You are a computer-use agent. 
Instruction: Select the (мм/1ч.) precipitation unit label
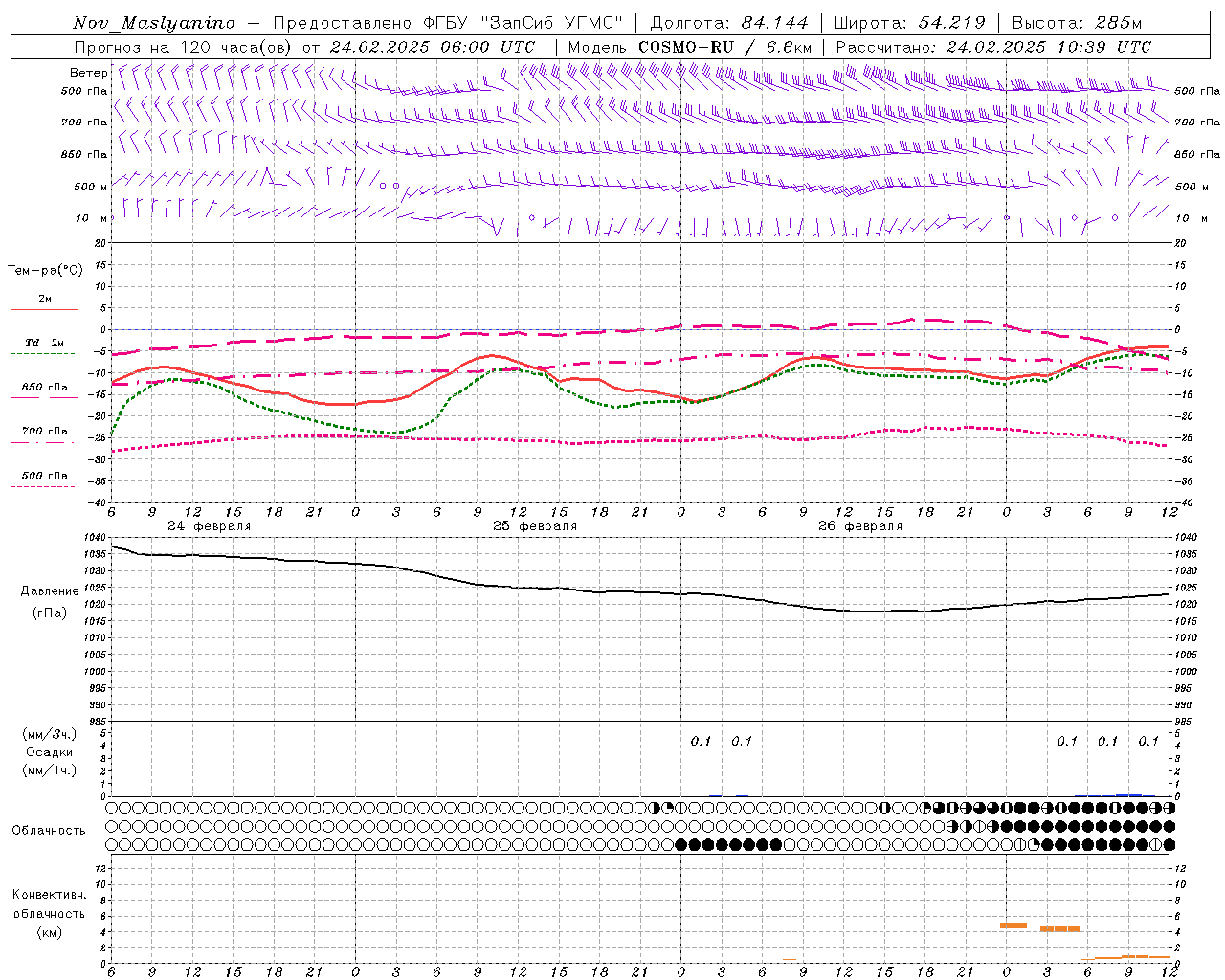coord(50,770)
